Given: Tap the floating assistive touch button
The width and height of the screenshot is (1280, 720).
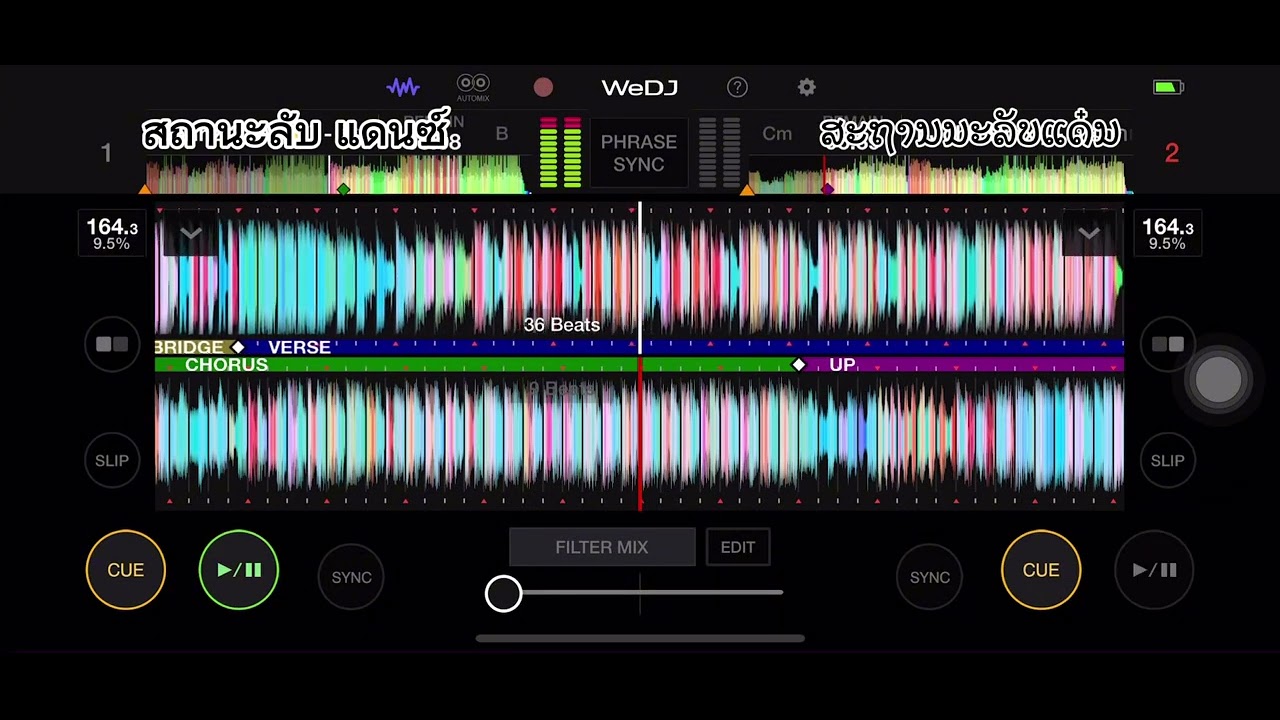Looking at the screenshot, I should point(1218,379).
